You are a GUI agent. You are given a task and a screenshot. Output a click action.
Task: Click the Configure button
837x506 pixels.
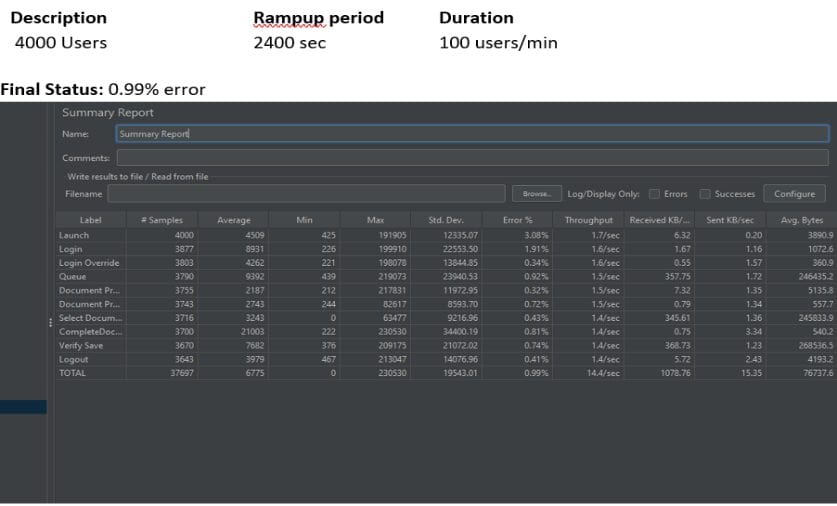pyautogui.click(x=794, y=194)
